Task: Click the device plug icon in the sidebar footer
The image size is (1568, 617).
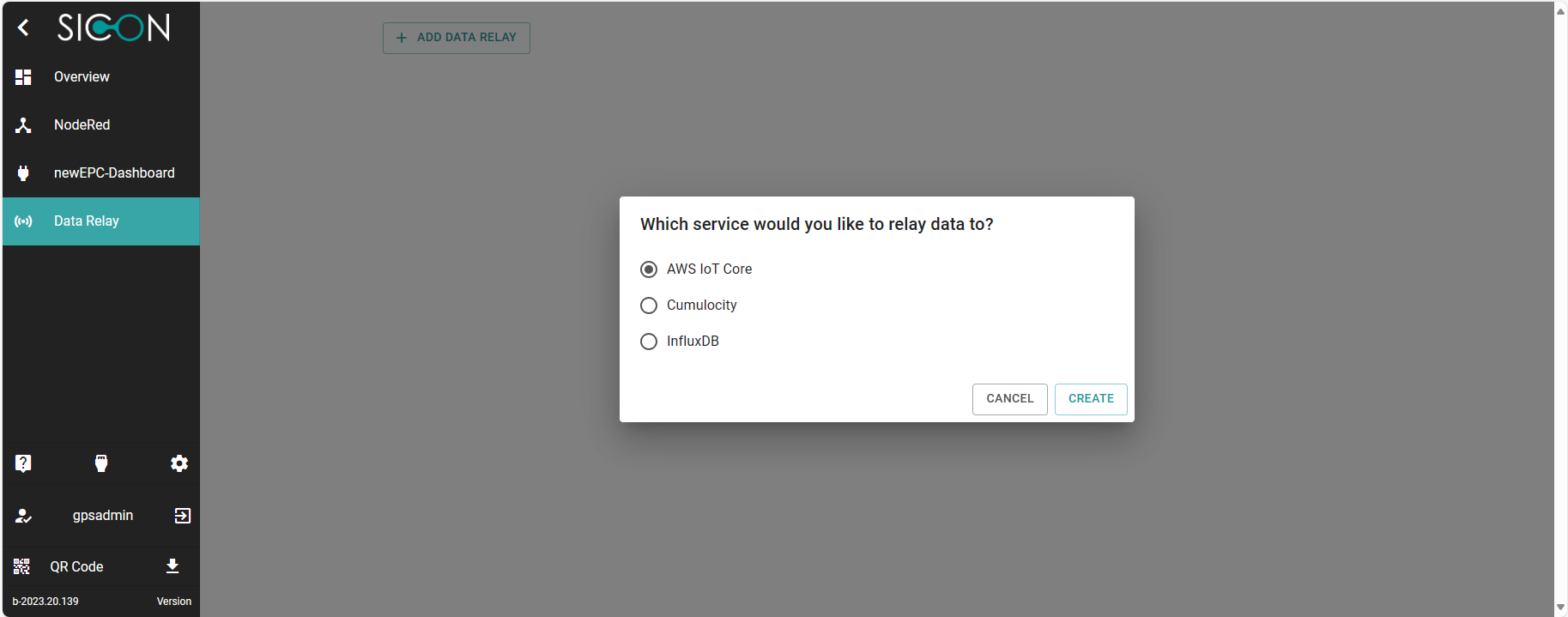Action: pos(101,463)
